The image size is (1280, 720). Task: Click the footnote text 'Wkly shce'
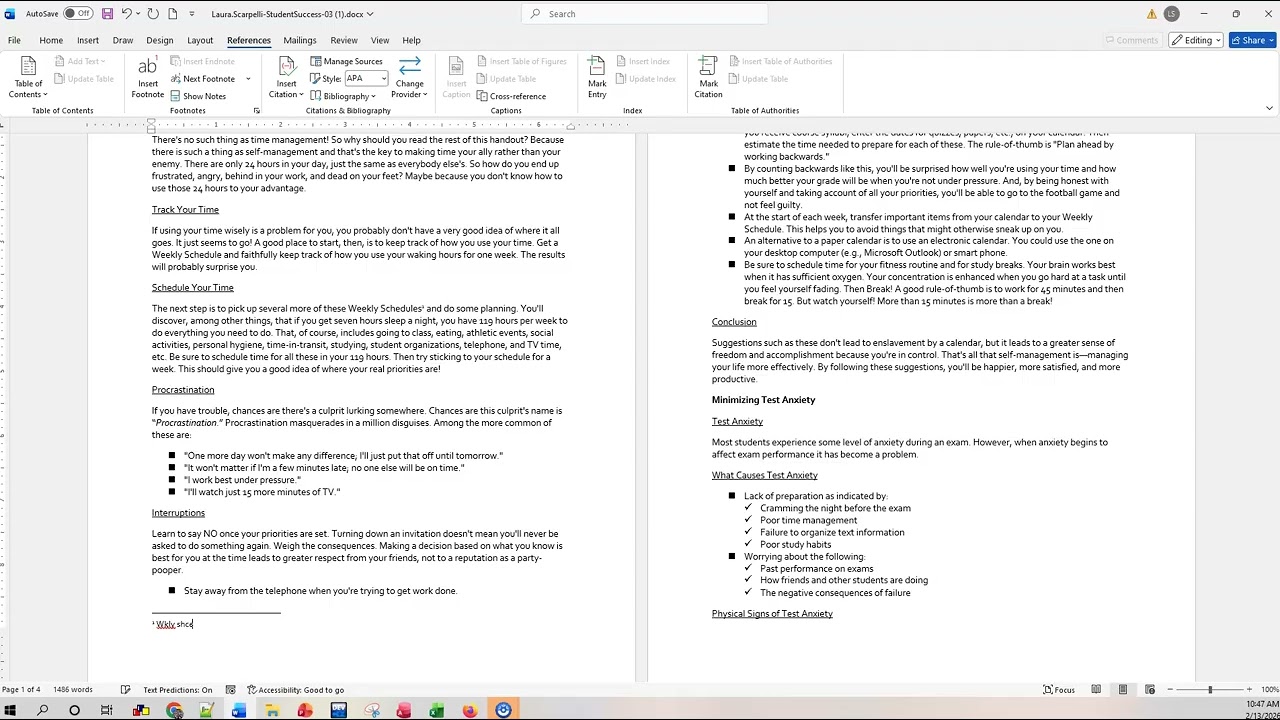click(174, 624)
